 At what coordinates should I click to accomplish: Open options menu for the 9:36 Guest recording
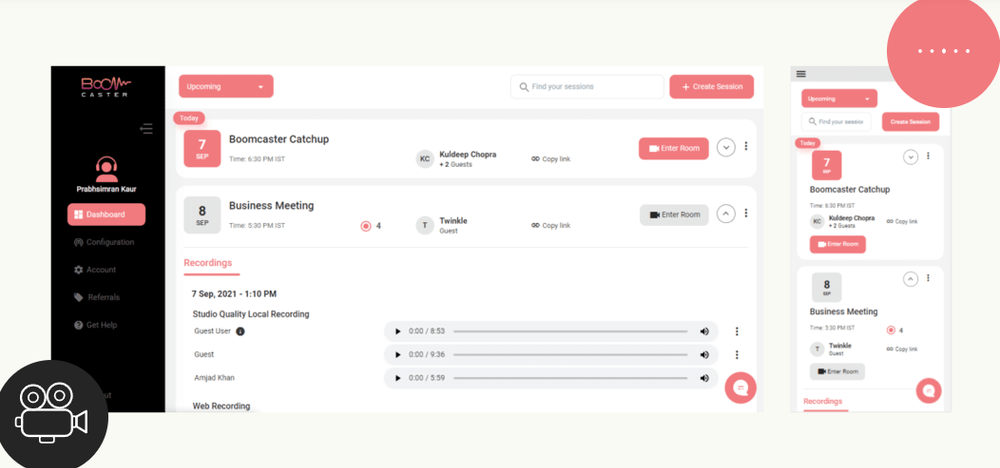coord(737,355)
